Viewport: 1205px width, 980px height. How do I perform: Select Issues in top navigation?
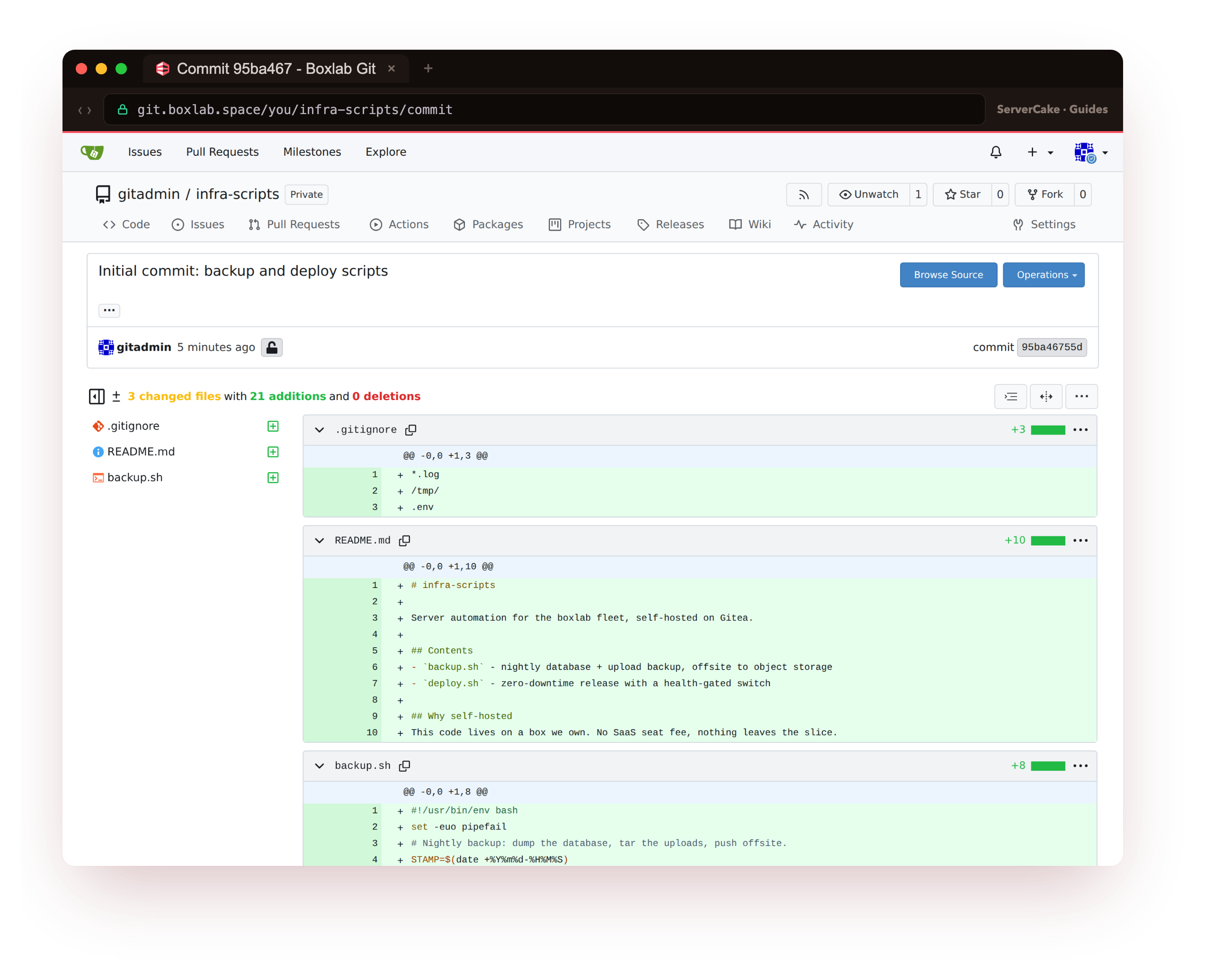[x=145, y=152]
